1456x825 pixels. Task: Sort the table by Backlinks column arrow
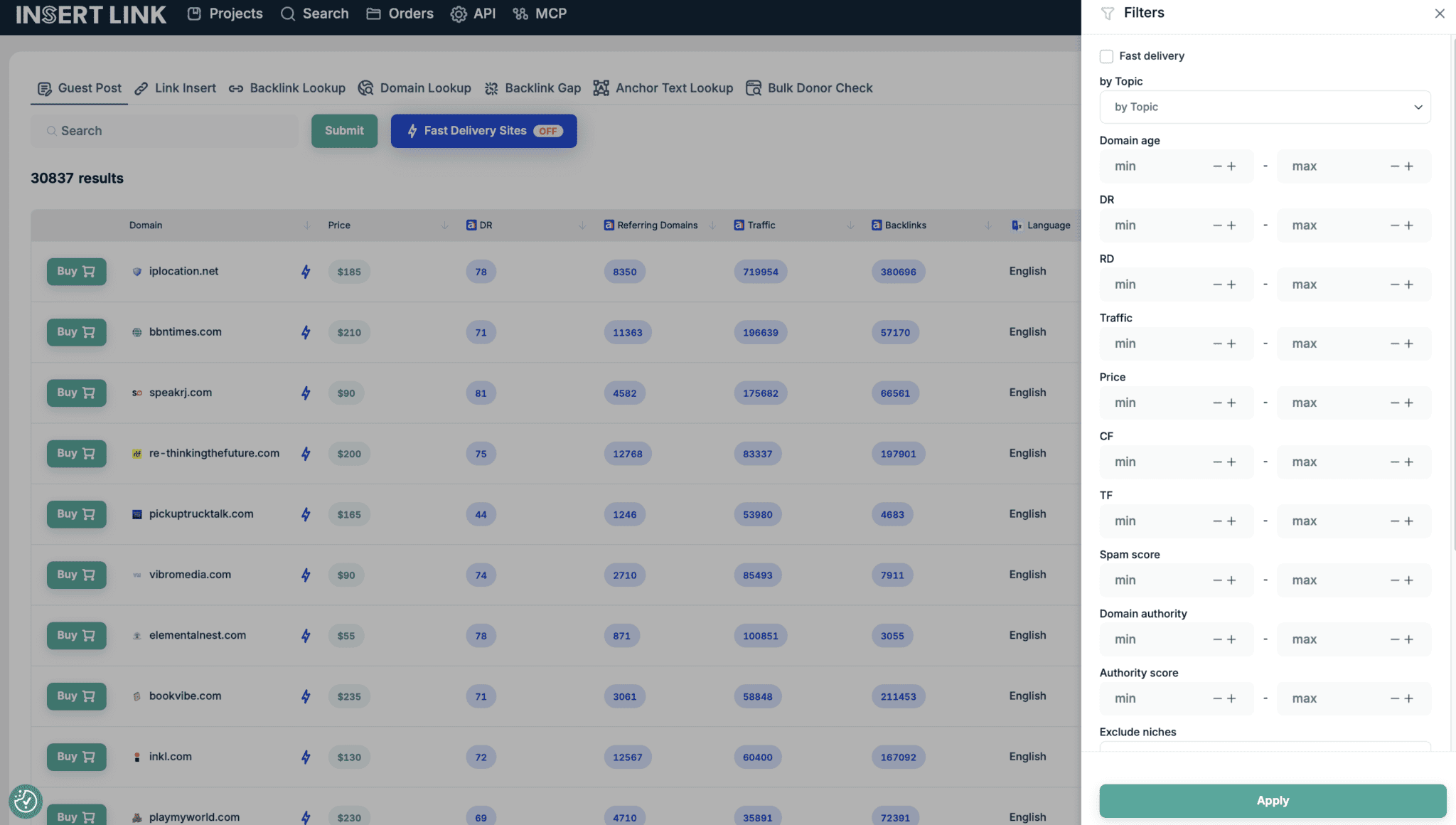coord(987,225)
